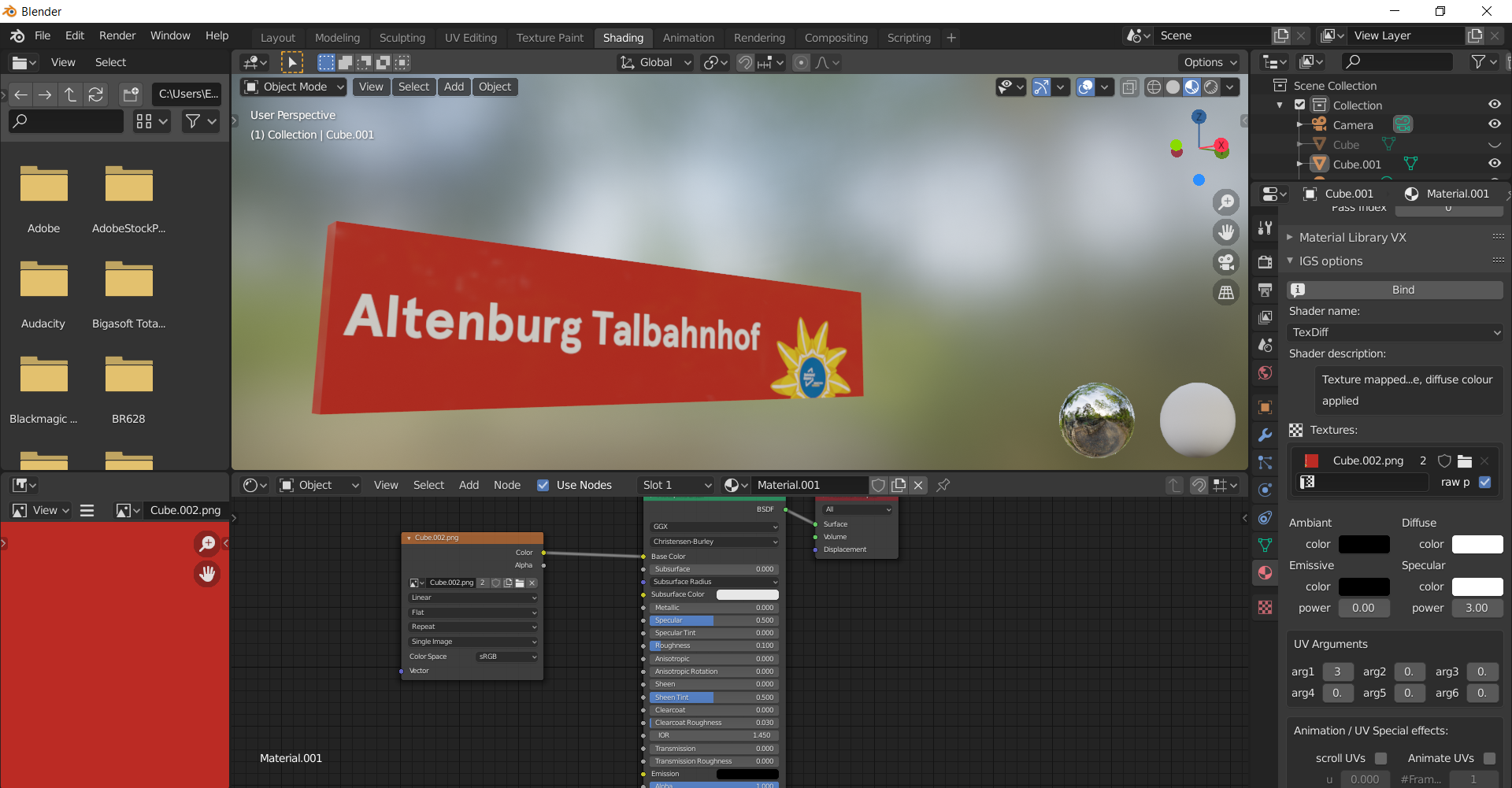Click the Bind button
1512x788 pixels.
1403,290
